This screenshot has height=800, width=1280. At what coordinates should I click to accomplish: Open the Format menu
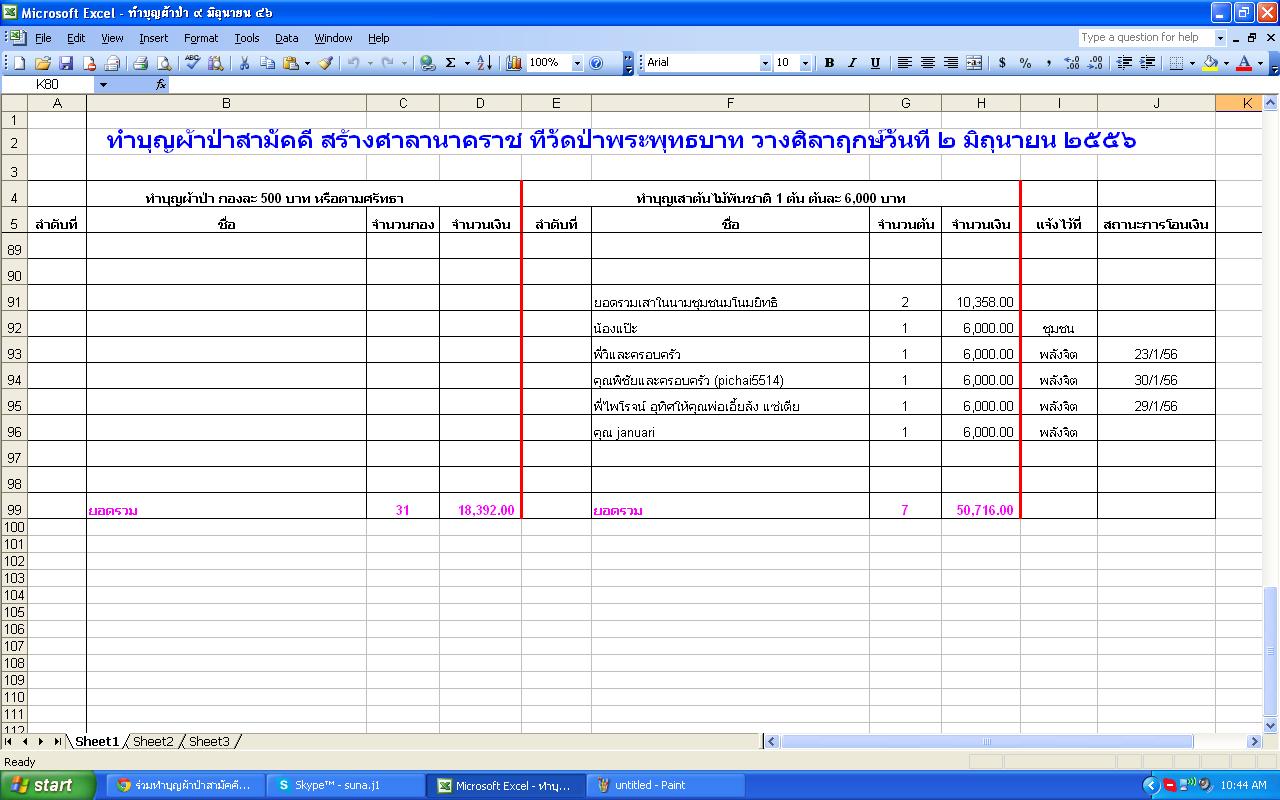(200, 38)
